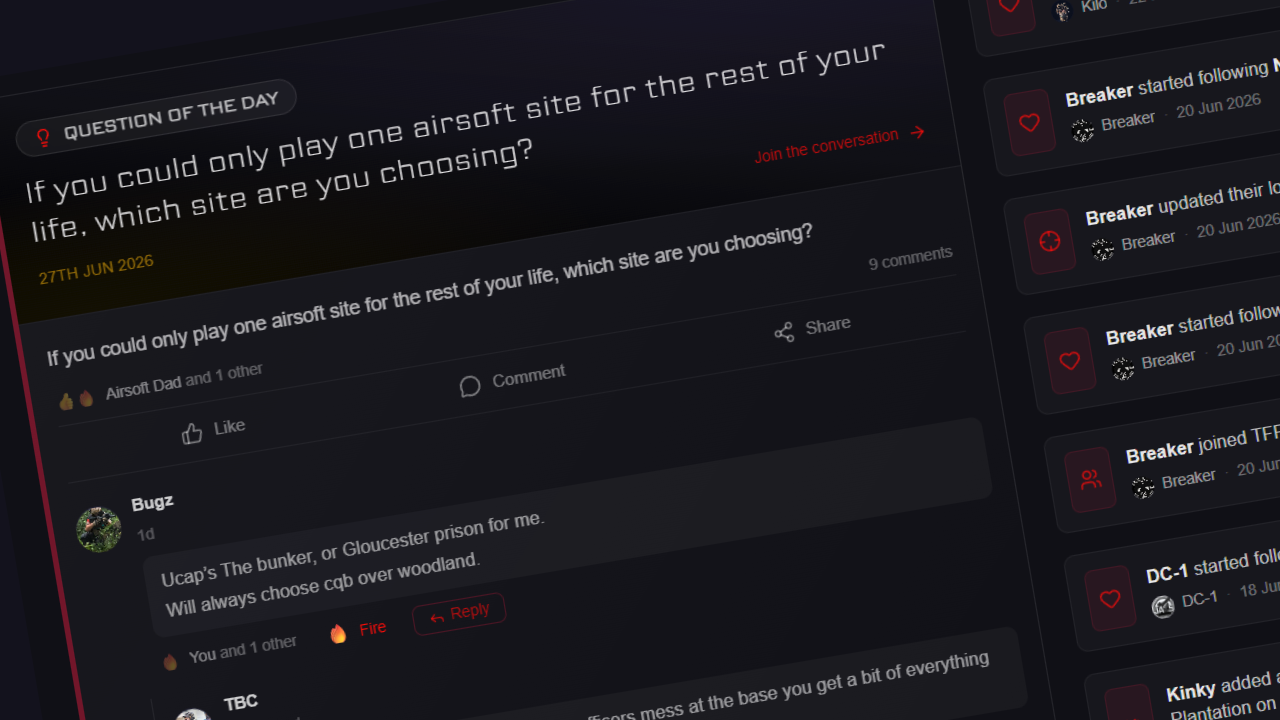Open DC-1 small avatar in activity feed

point(1163,606)
